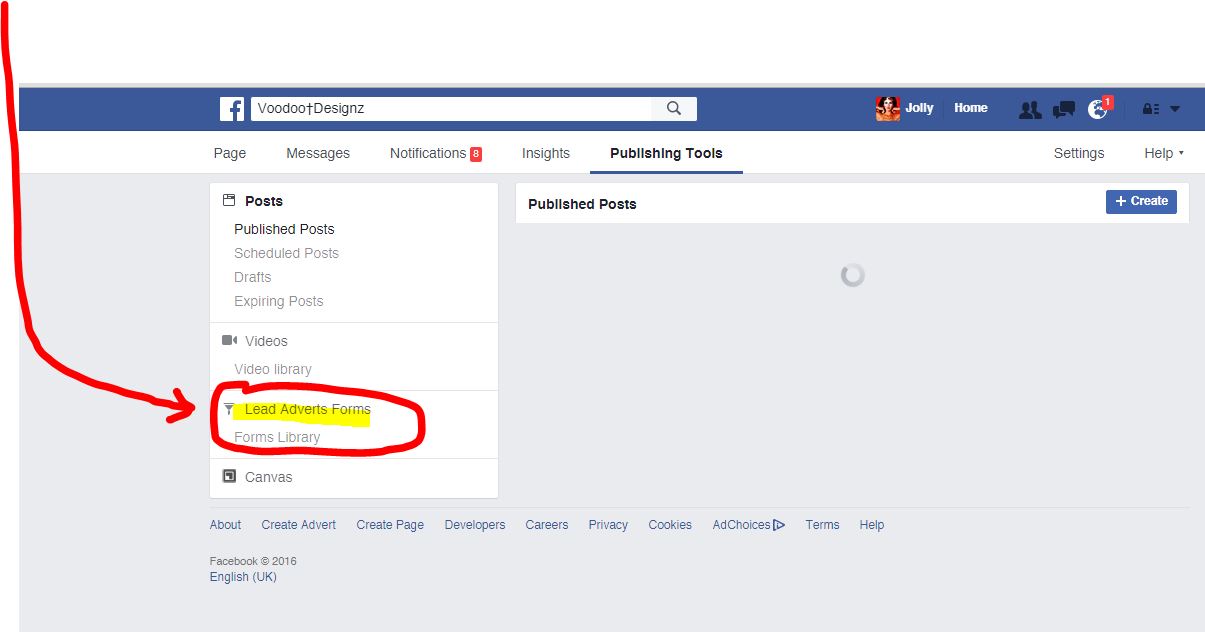Click the Posts section icon
The height and width of the screenshot is (632, 1205).
coord(229,201)
